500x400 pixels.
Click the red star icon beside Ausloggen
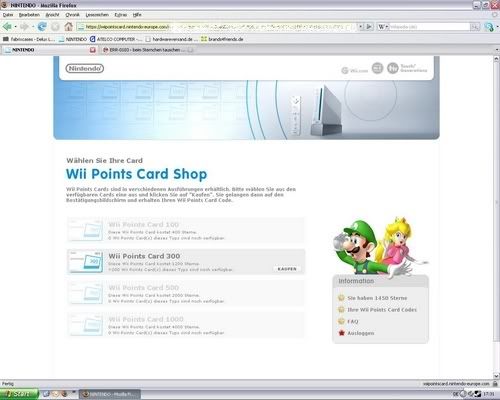click(341, 333)
